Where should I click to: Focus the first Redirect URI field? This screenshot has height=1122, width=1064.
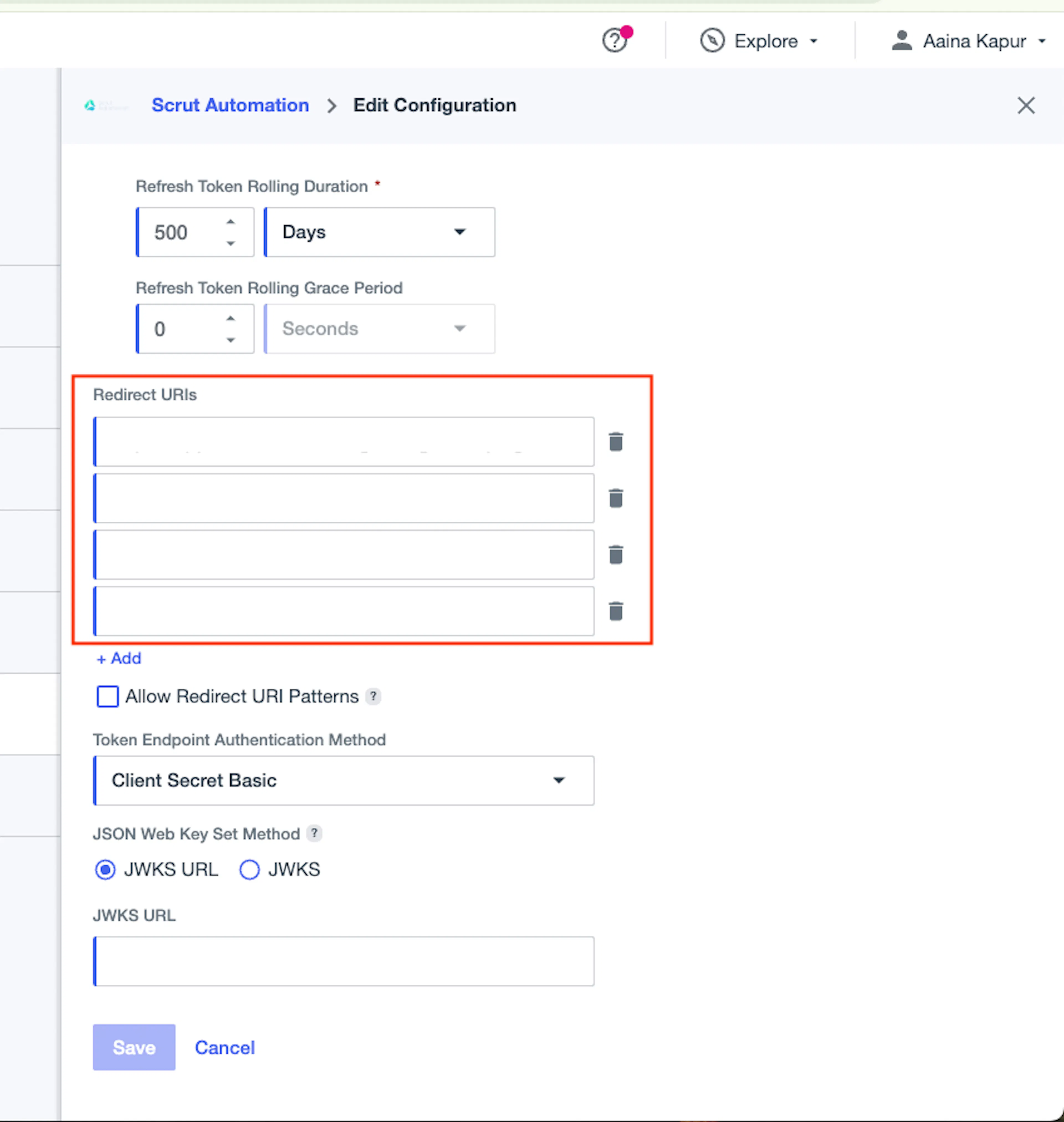tap(344, 442)
